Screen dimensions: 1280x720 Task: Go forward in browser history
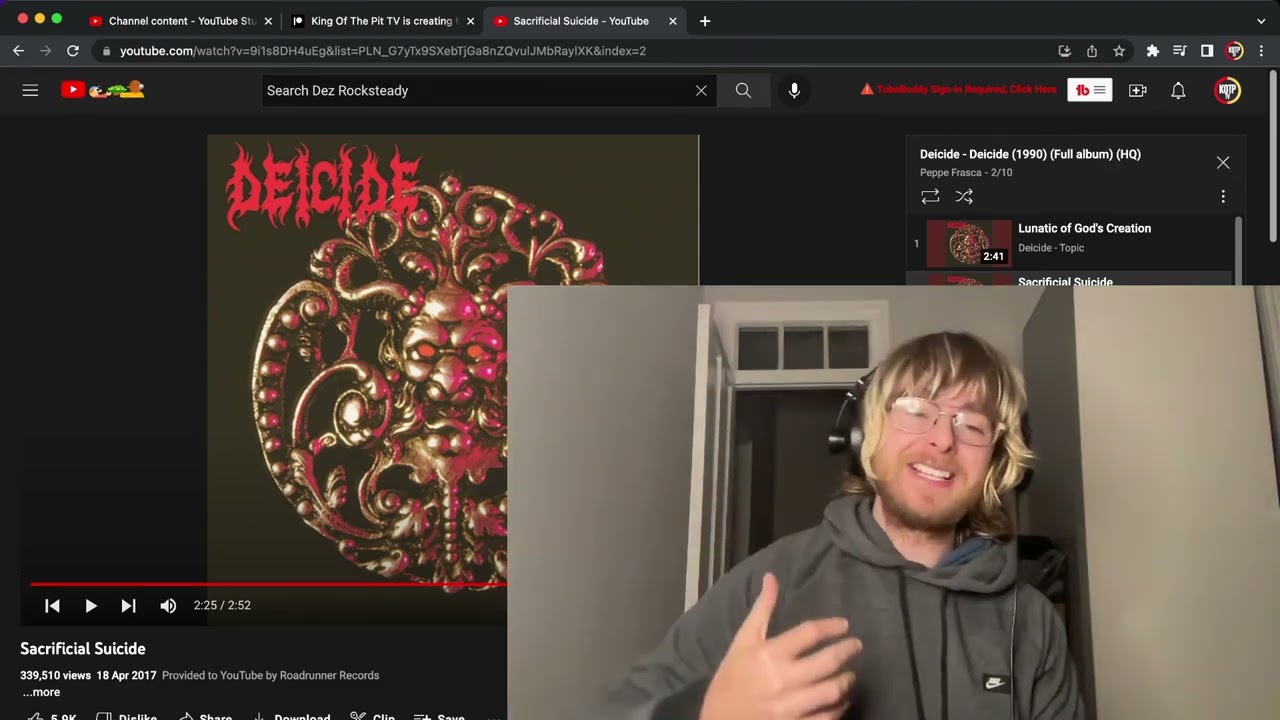[x=45, y=51]
